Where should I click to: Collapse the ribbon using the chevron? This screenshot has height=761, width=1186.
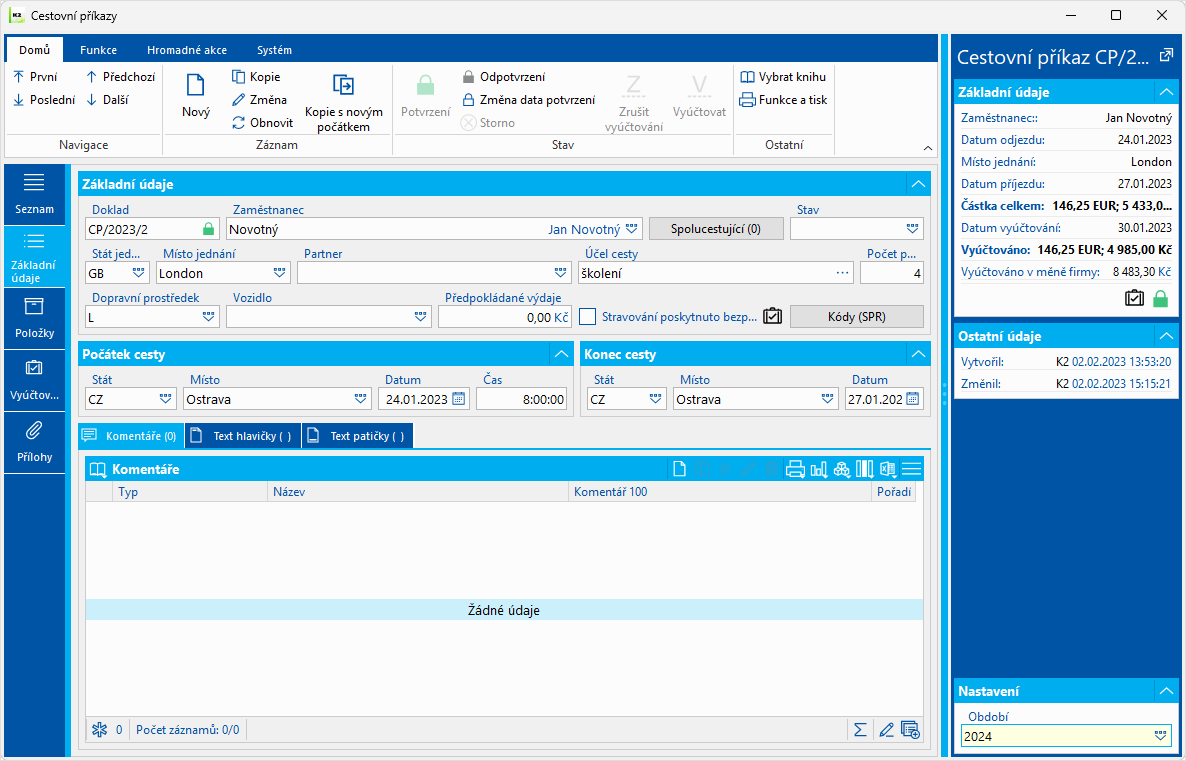pyautogui.click(x=928, y=148)
